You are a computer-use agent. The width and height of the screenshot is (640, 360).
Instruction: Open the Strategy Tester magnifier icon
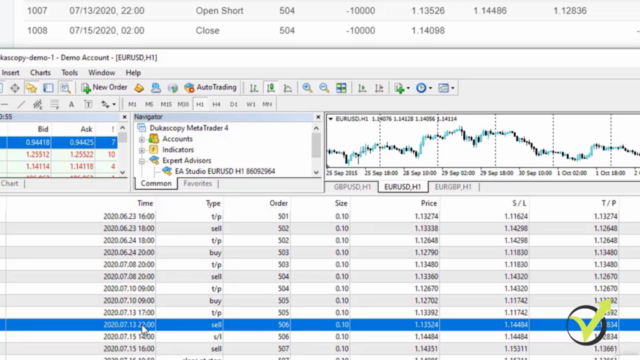click(65, 88)
